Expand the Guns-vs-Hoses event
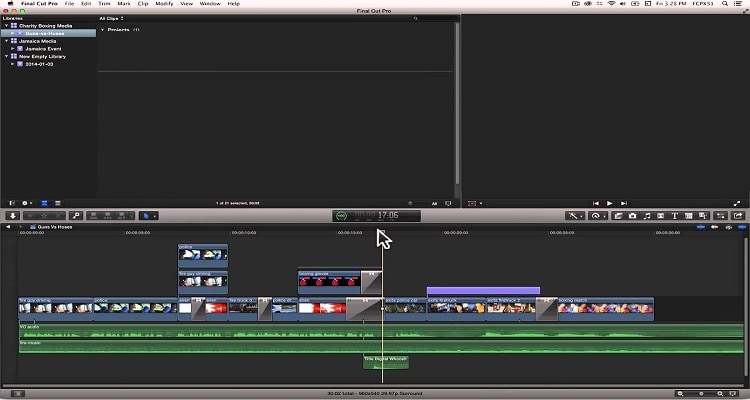Image resolution: width=750 pixels, height=400 pixels. pos(13,33)
